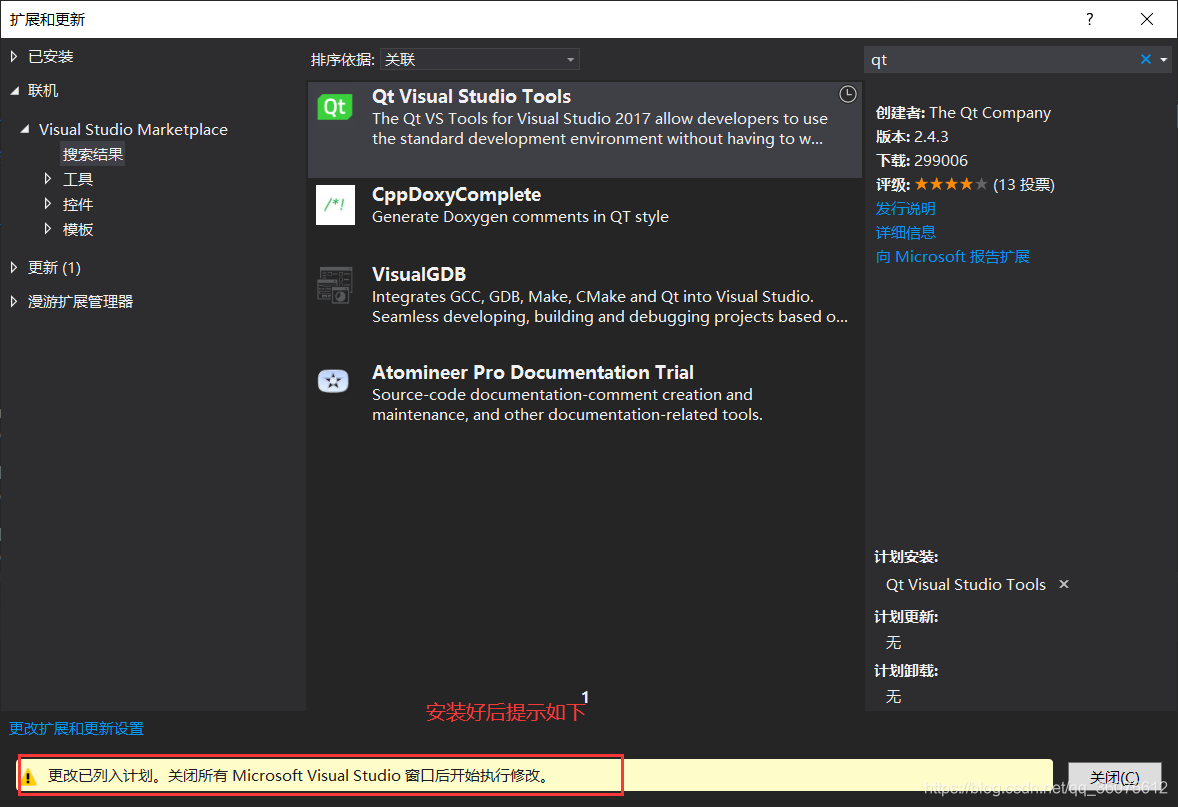Open the 发行说明 link
The image size is (1178, 807).
coord(905,208)
